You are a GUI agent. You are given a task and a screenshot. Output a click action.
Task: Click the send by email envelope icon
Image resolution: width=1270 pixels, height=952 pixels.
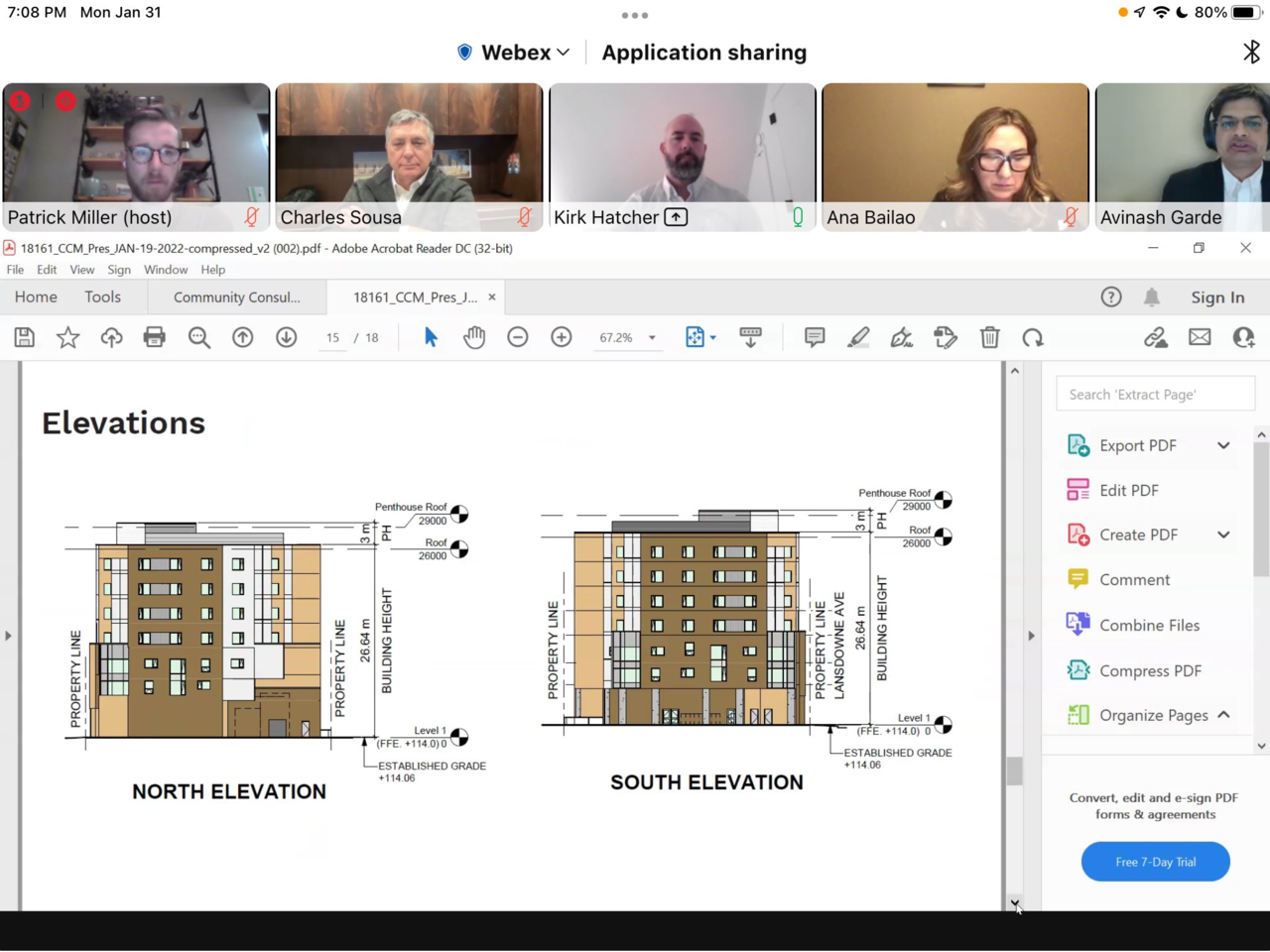tap(1200, 338)
